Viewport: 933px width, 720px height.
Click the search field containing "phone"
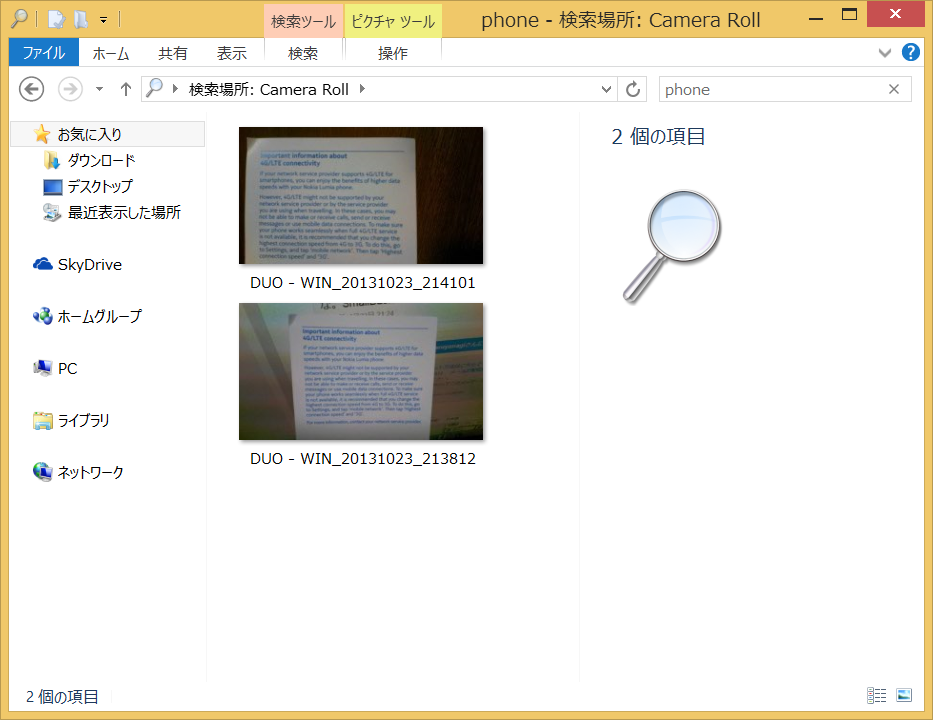(770, 89)
